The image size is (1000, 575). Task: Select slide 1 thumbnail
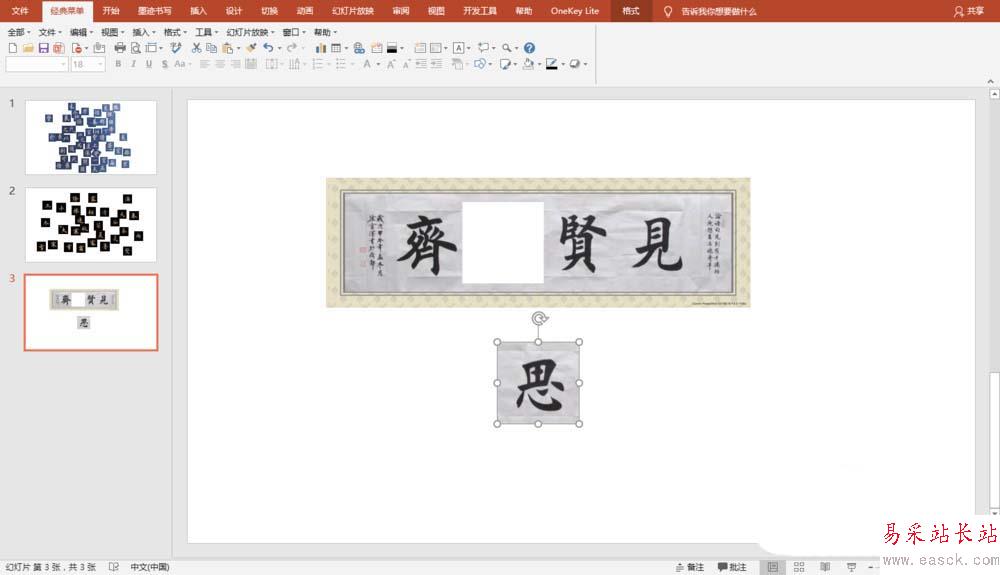click(x=91, y=137)
